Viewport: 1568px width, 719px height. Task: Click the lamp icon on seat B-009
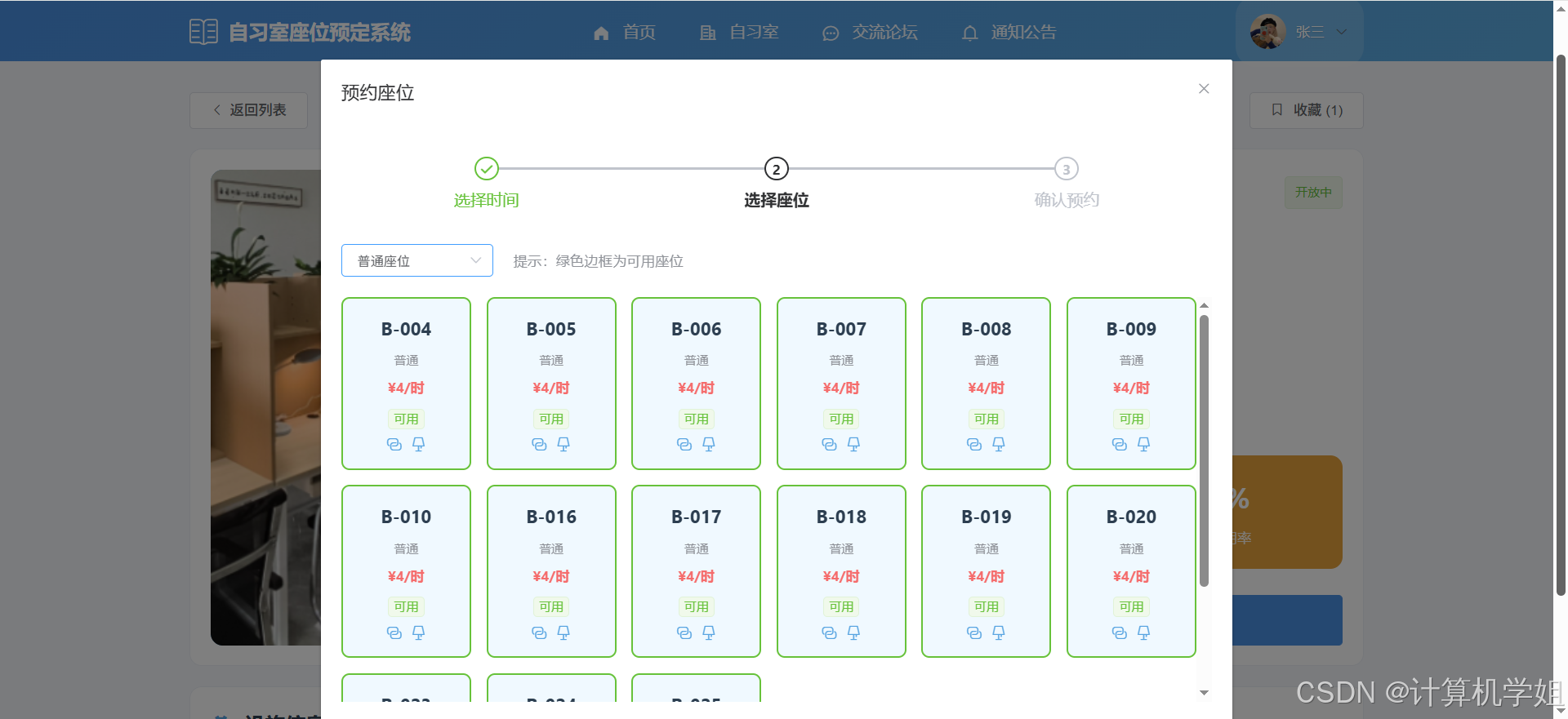(x=1143, y=445)
